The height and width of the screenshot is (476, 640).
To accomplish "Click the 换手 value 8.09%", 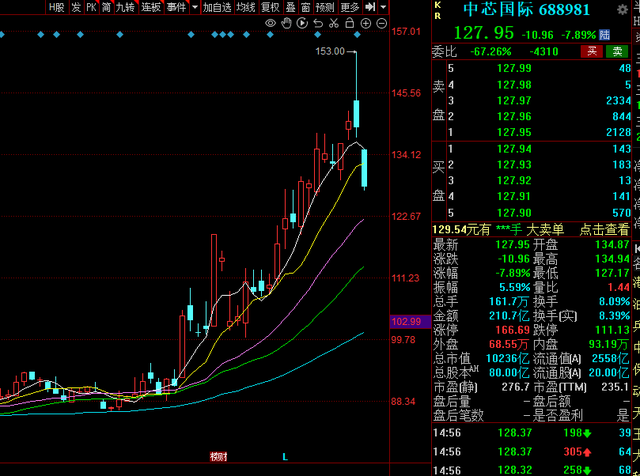I will point(614,301).
